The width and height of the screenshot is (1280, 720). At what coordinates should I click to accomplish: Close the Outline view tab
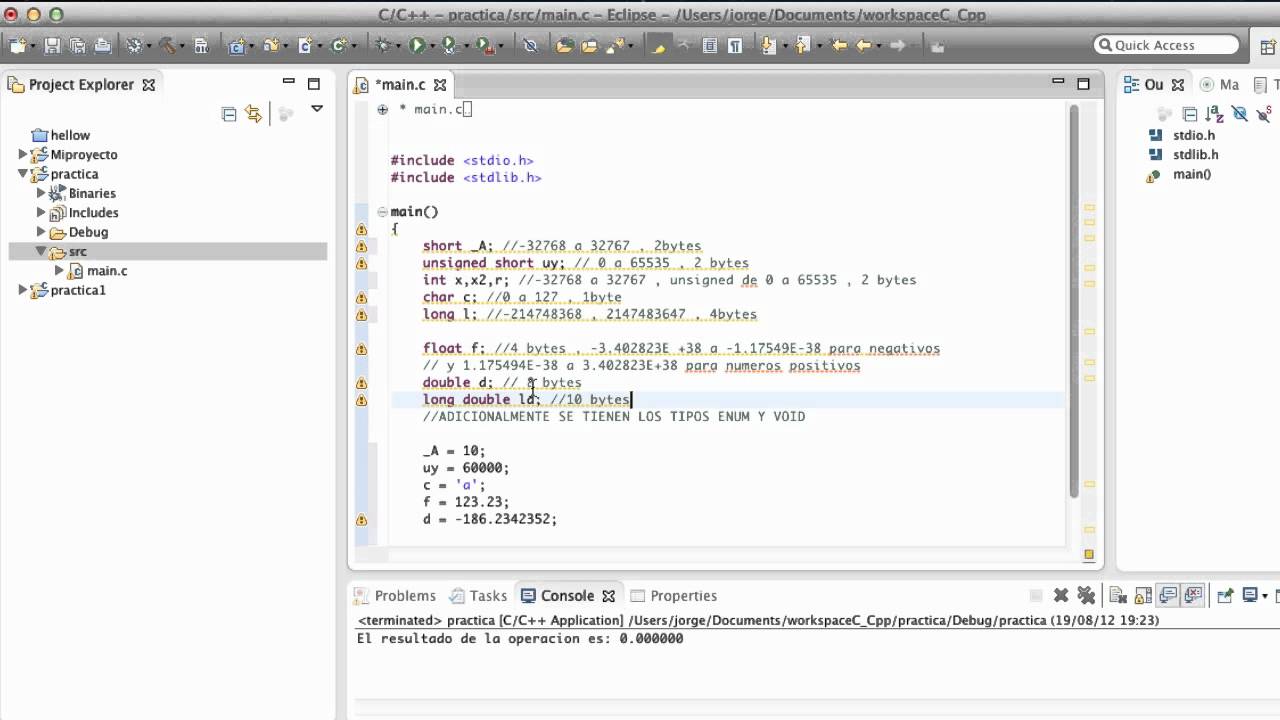[x=1178, y=85]
